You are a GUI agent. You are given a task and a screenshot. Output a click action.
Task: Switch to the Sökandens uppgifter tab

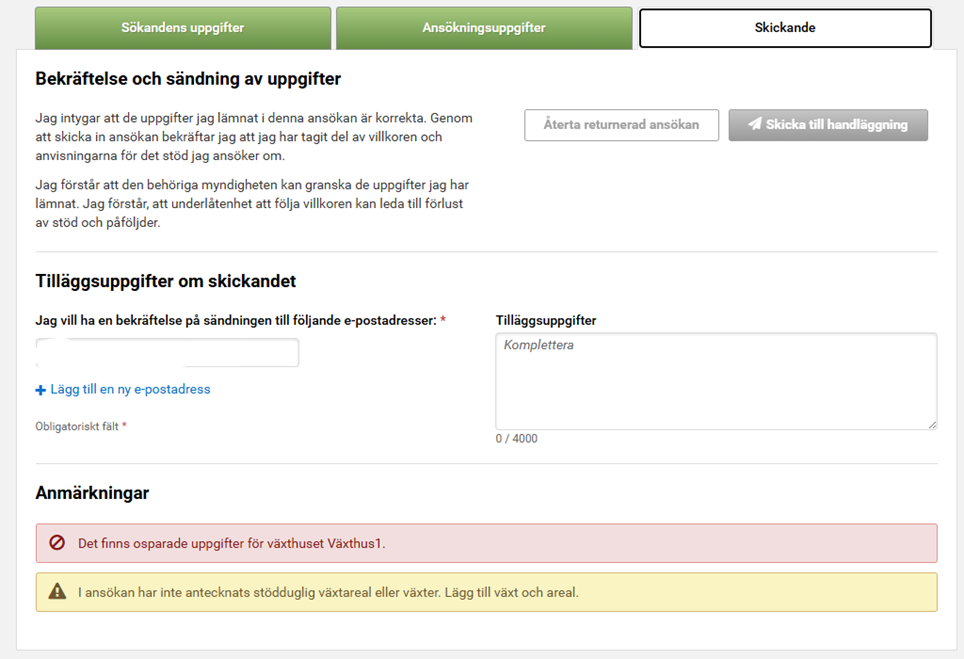(182, 27)
